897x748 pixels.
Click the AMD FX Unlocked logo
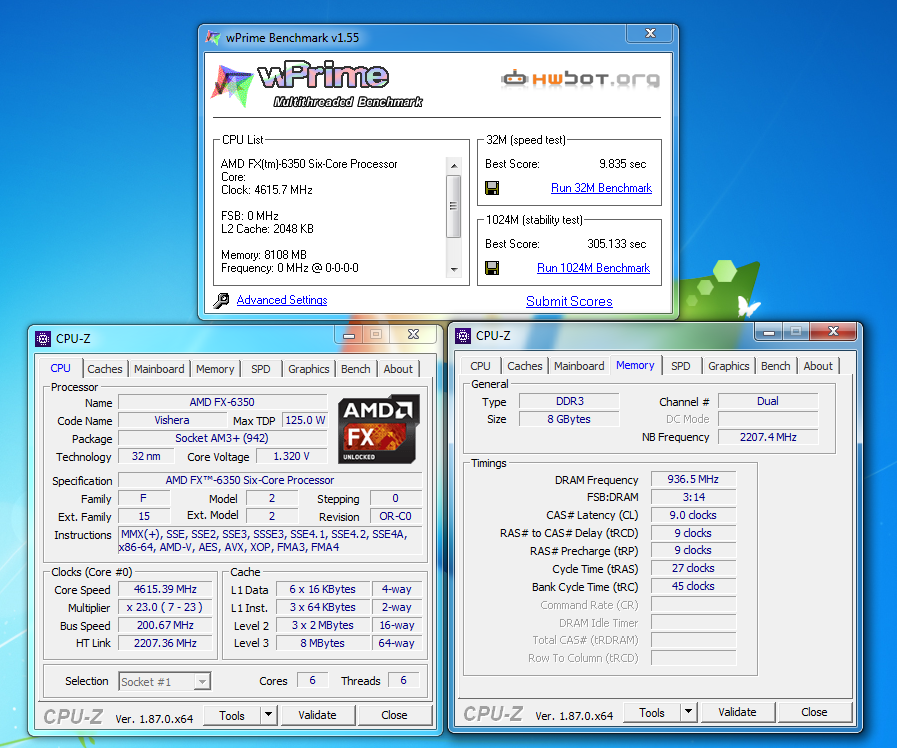[379, 429]
